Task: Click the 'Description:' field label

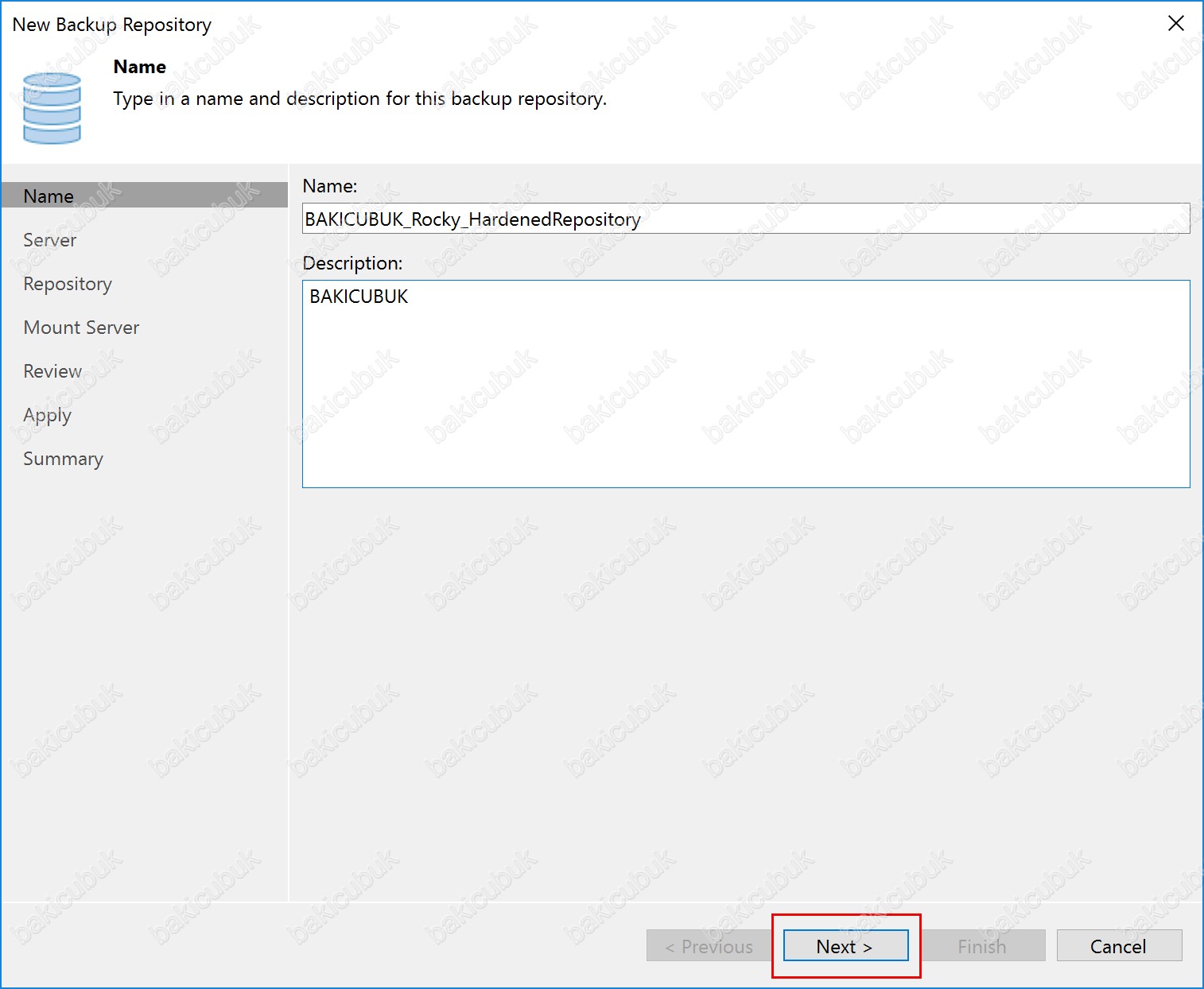Action: 352,263
